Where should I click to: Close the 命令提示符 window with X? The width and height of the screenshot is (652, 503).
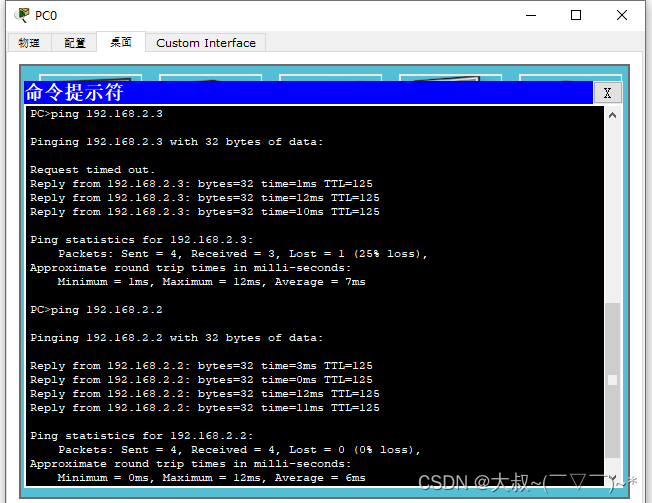point(608,93)
